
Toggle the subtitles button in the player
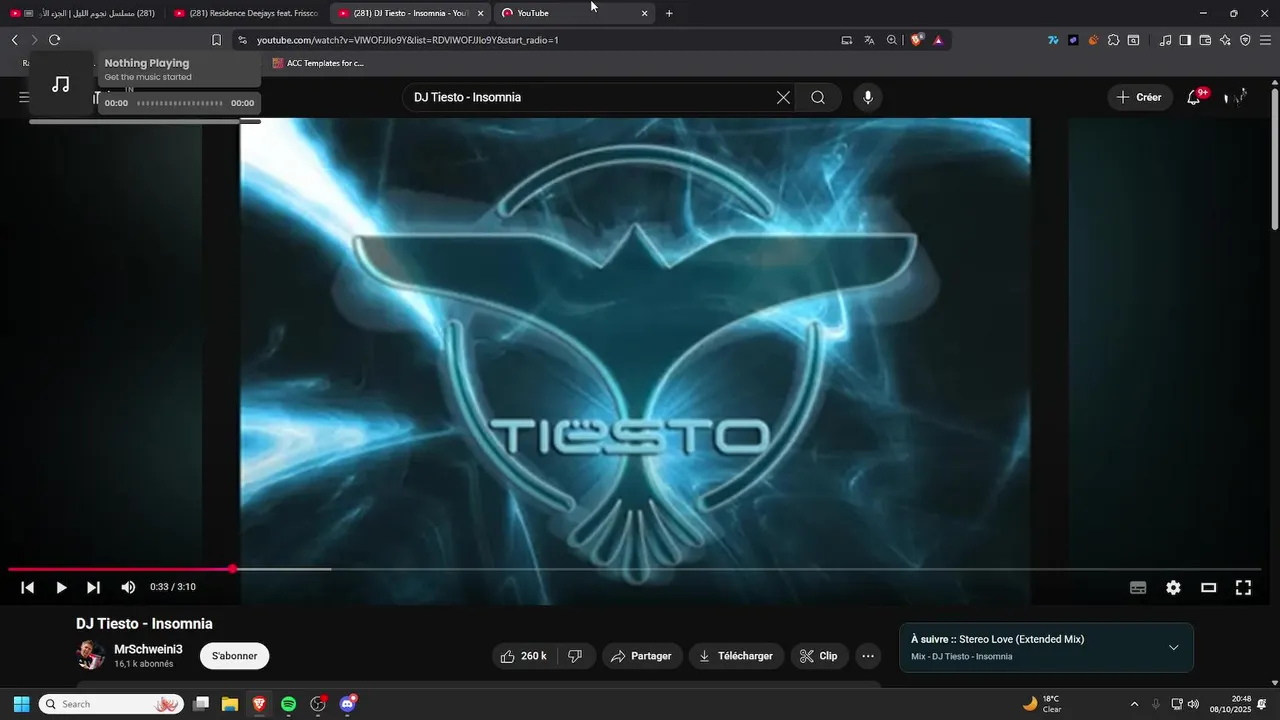[1138, 588]
